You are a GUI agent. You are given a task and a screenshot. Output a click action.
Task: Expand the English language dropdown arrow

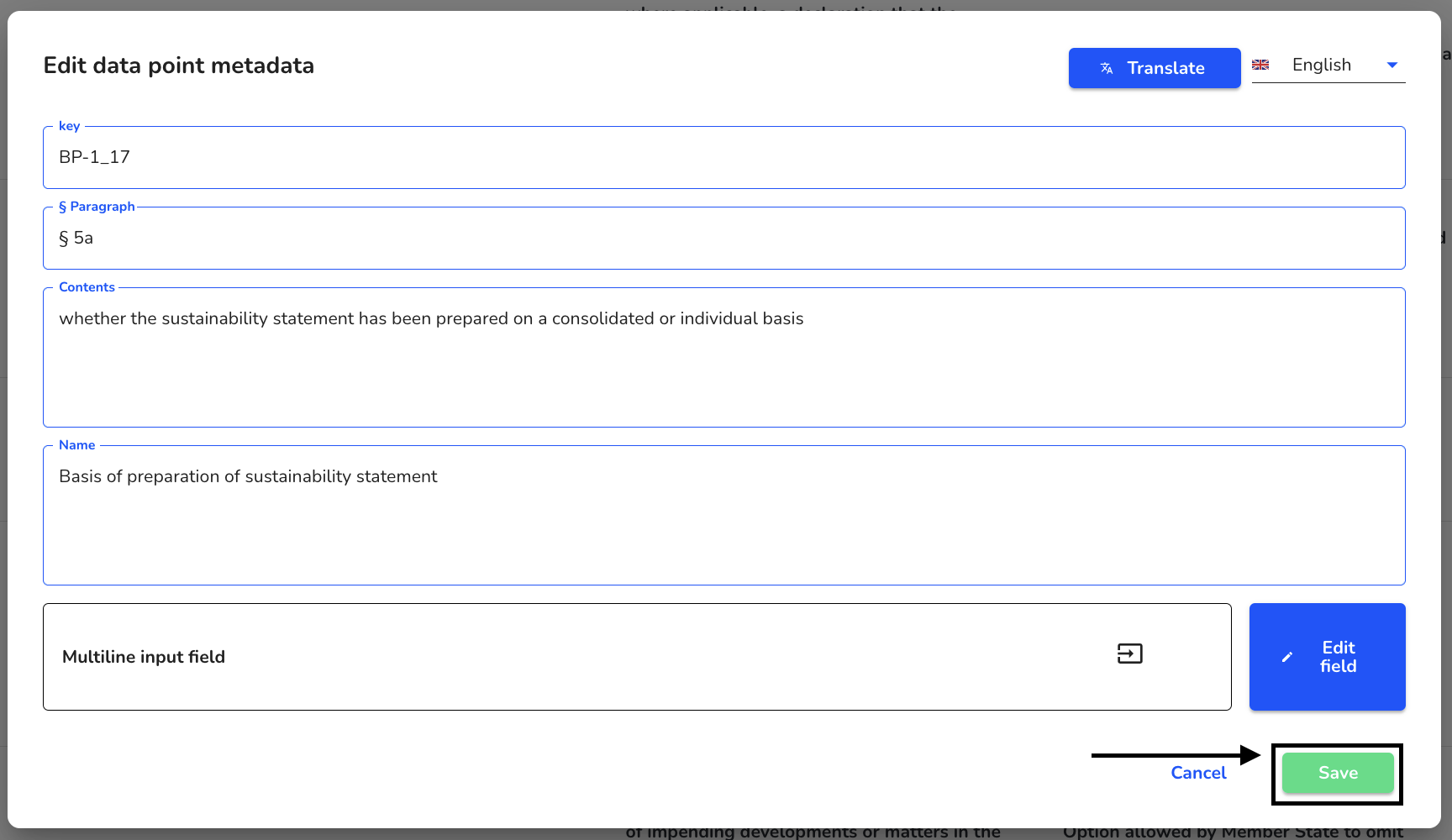click(1391, 65)
